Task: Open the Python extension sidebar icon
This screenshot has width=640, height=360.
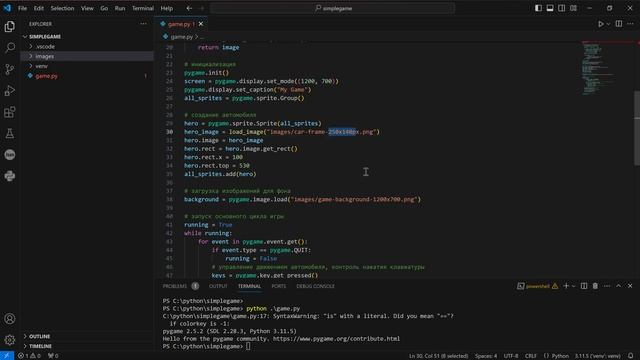Action: click(x=10, y=176)
